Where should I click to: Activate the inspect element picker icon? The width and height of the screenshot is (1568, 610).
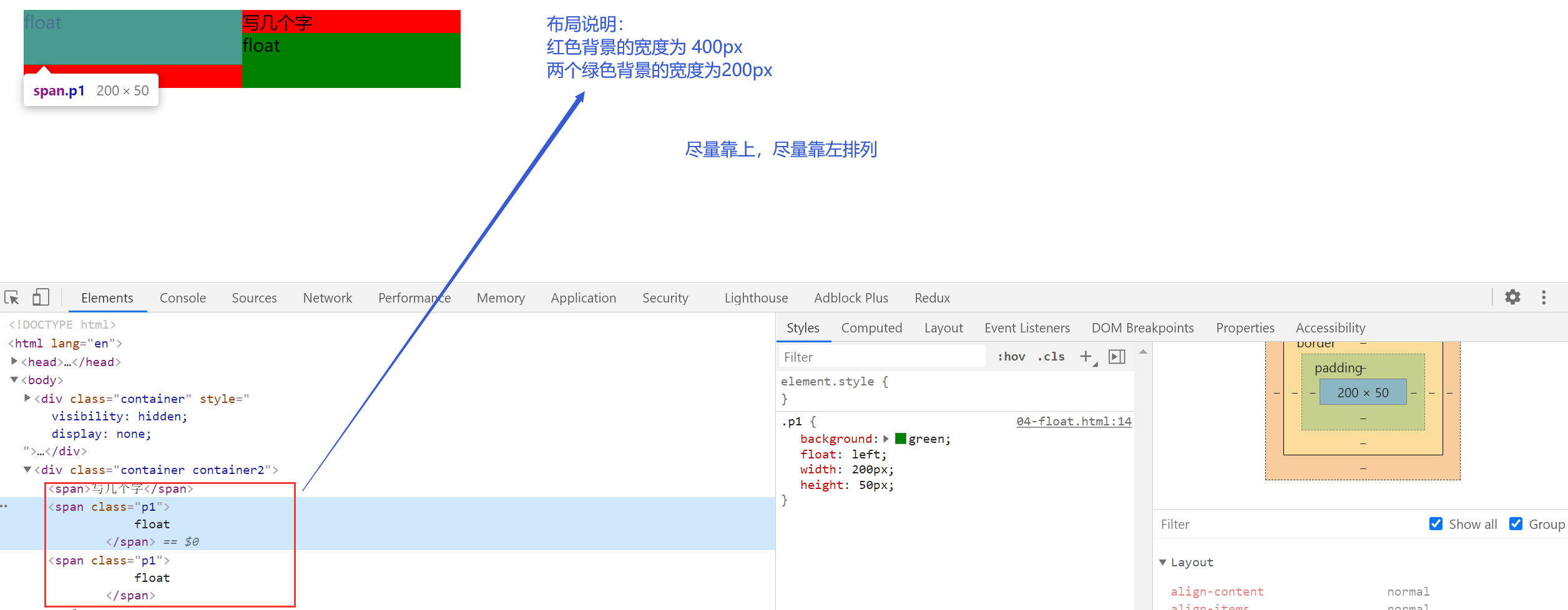click(x=12, y=298)
